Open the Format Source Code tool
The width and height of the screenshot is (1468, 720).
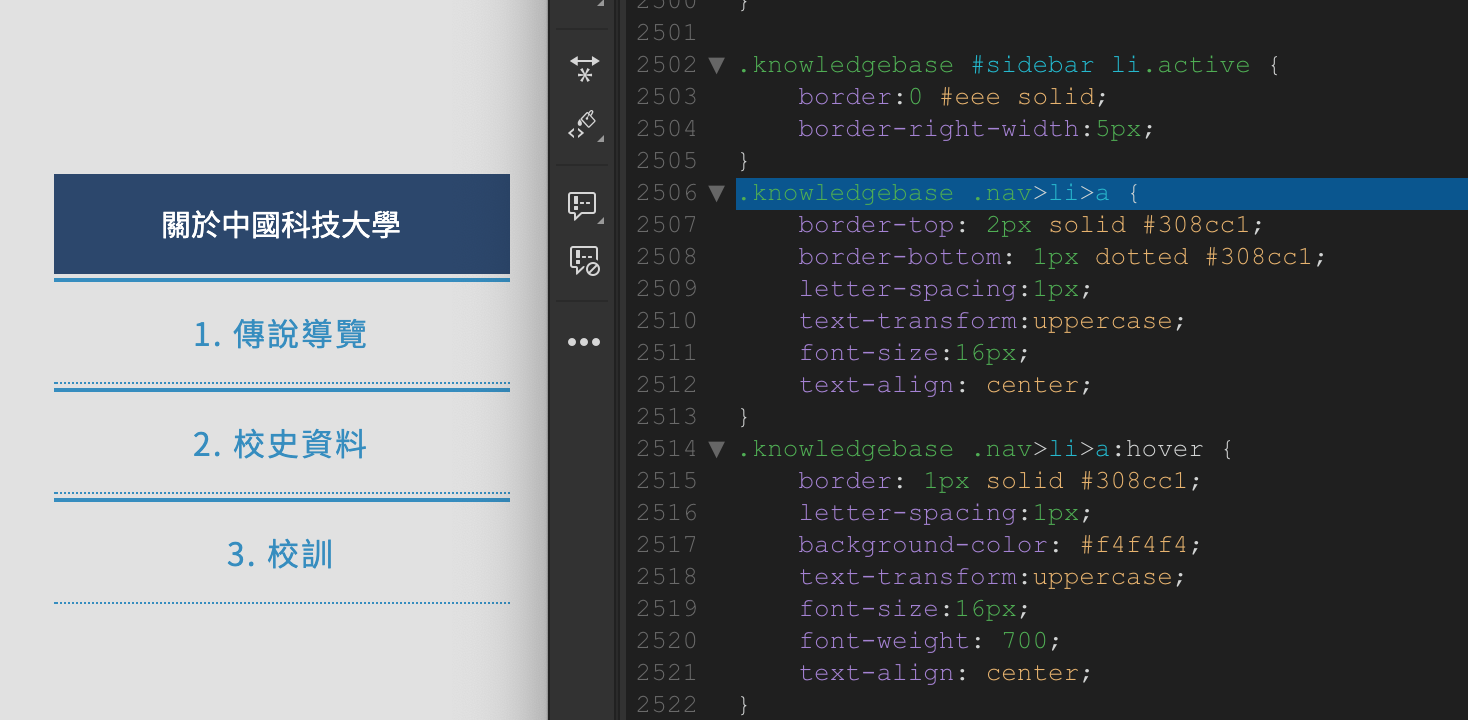[x=584, y=125]
